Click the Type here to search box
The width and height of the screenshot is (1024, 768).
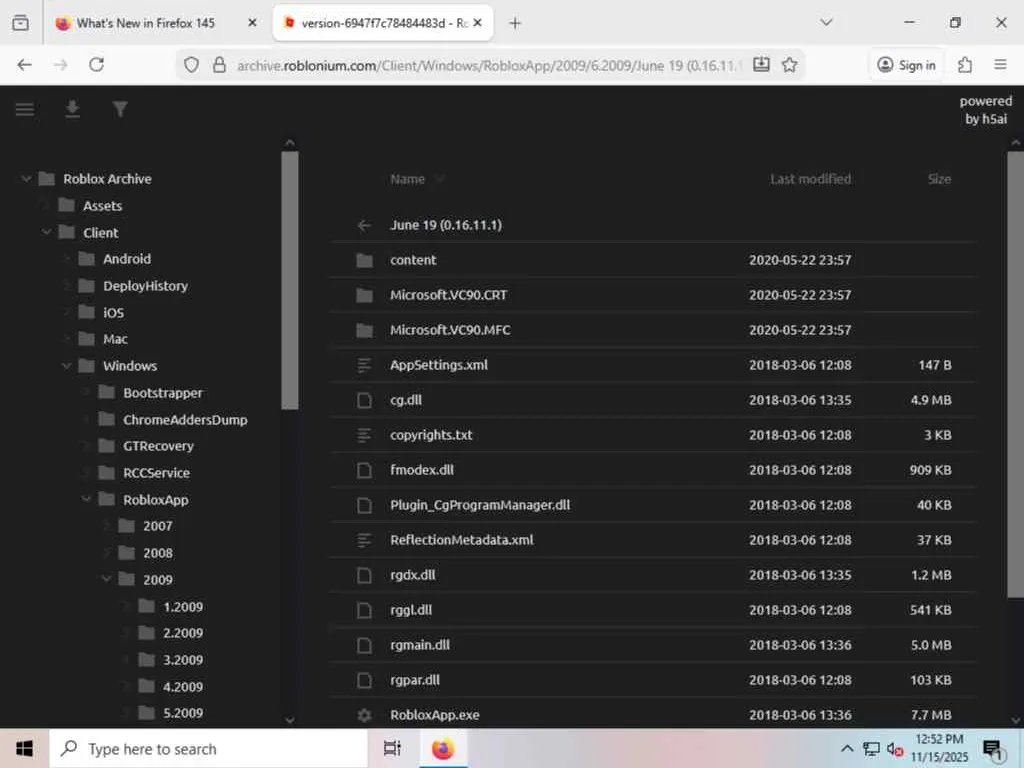point(209,748)
